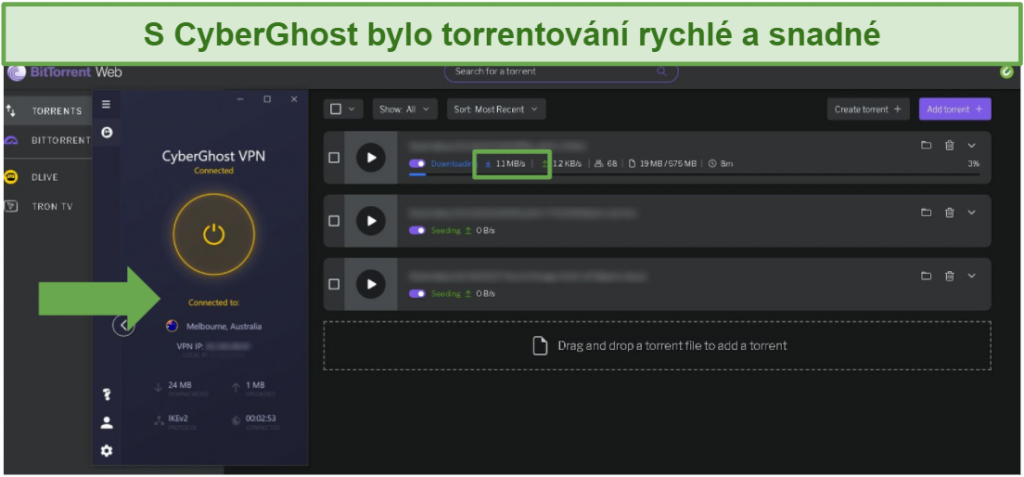Delete the downloading torrent with trash icon

click(950, 146)
